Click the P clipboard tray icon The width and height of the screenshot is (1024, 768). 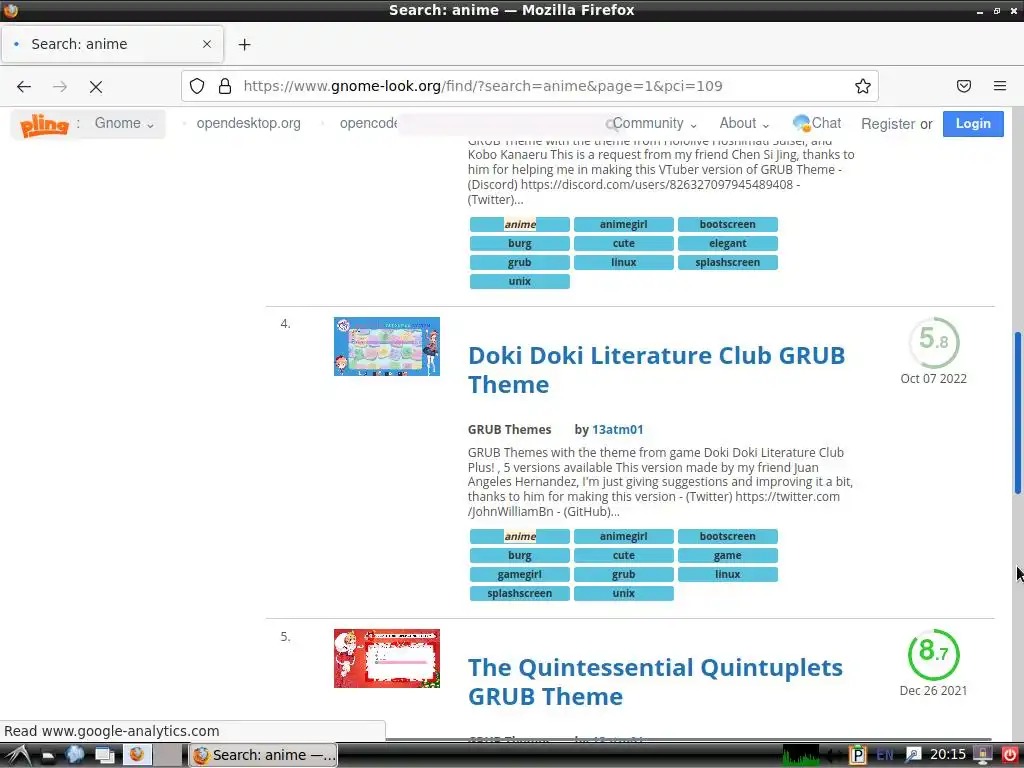tap(857, 756)
